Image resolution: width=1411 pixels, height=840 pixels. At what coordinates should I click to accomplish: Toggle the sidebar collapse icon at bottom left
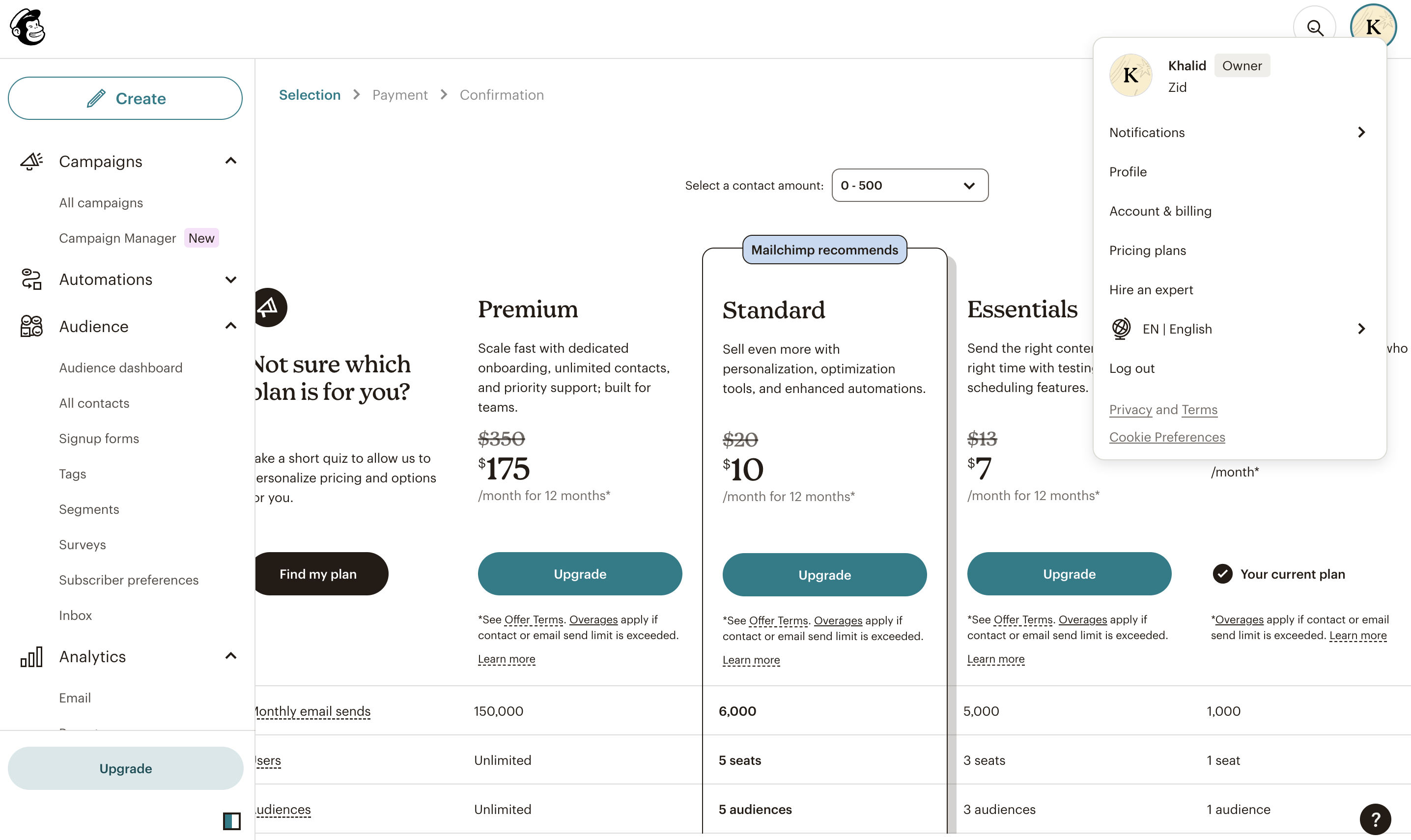click(x=232, y=821)
